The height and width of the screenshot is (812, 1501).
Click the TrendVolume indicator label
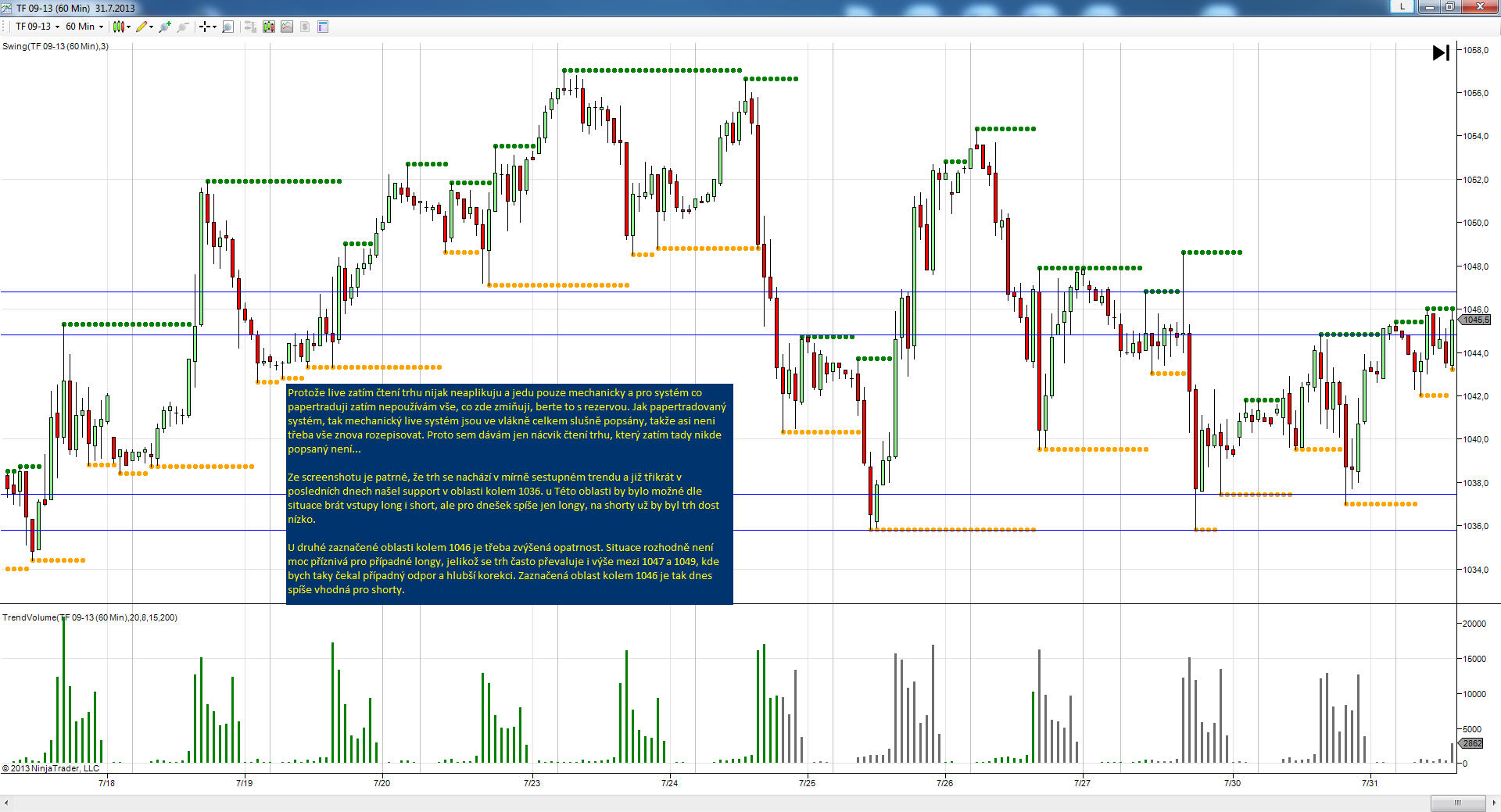pos(90,617)
